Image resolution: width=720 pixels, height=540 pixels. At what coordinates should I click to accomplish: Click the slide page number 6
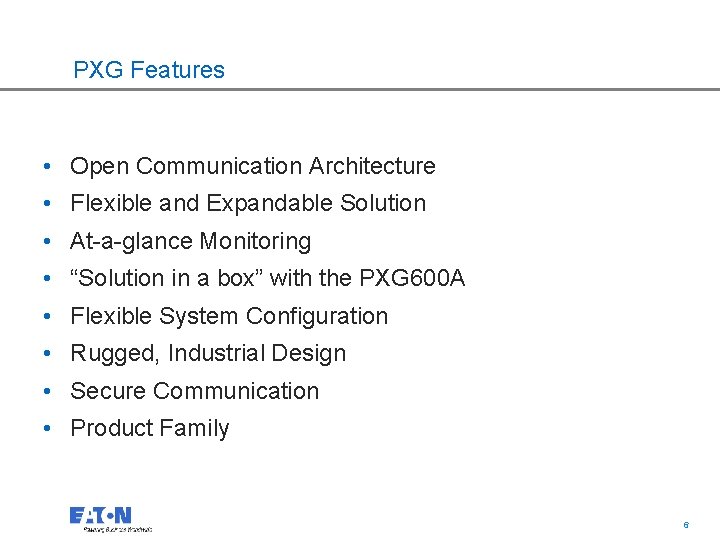(x=686, y=525)
